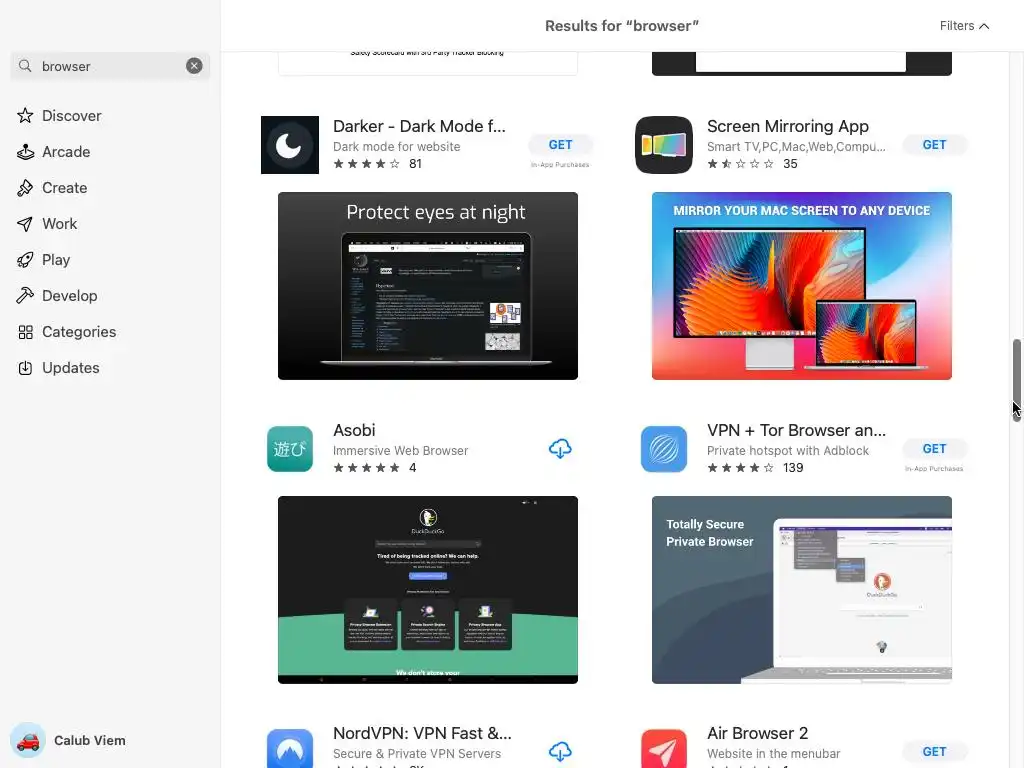
Task: Click the results list vertical scrollbar thumb
Action: pyautogui.click(x=1016, y=380)
